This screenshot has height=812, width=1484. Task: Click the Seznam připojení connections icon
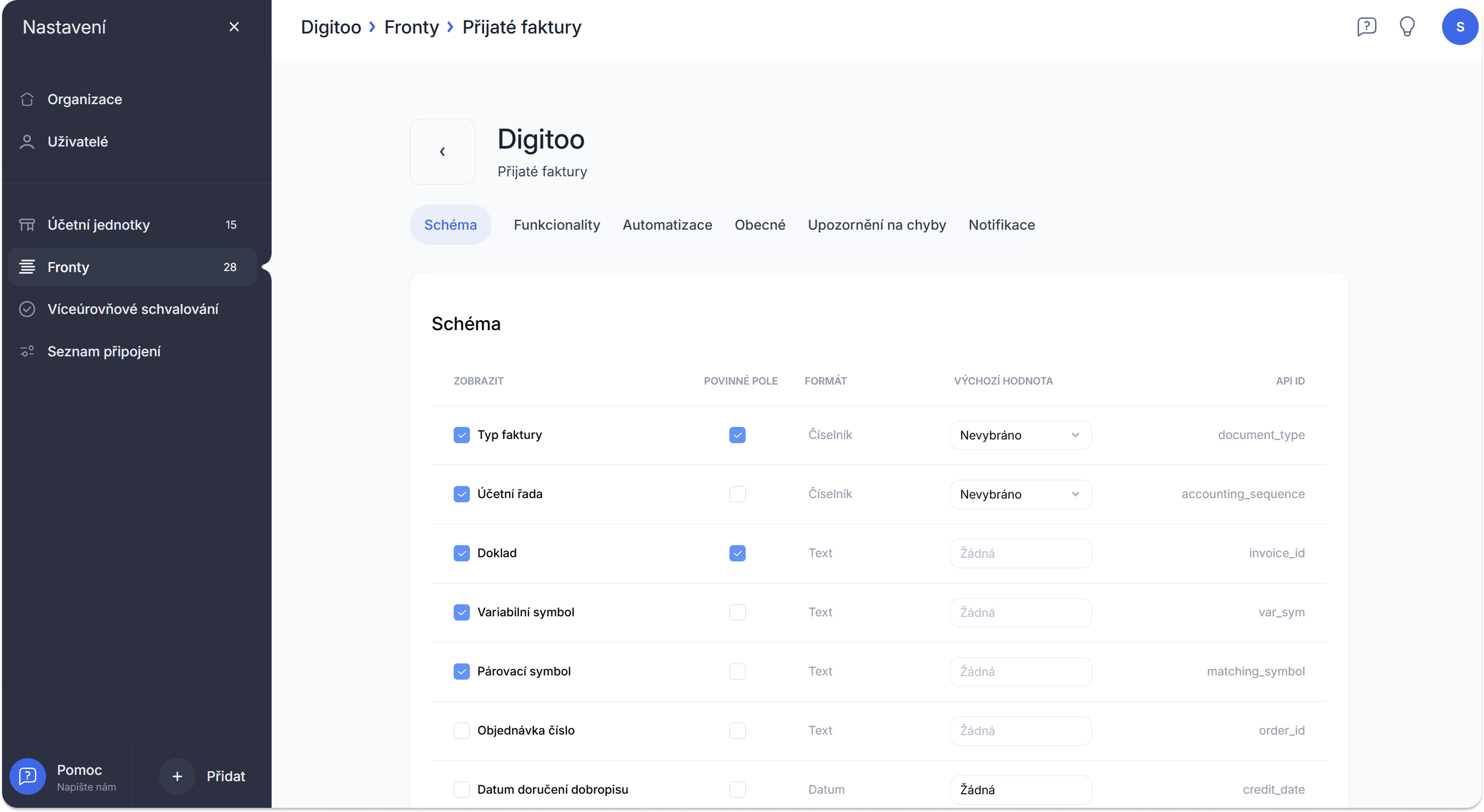pyautogui.click(x=27, y=351)
